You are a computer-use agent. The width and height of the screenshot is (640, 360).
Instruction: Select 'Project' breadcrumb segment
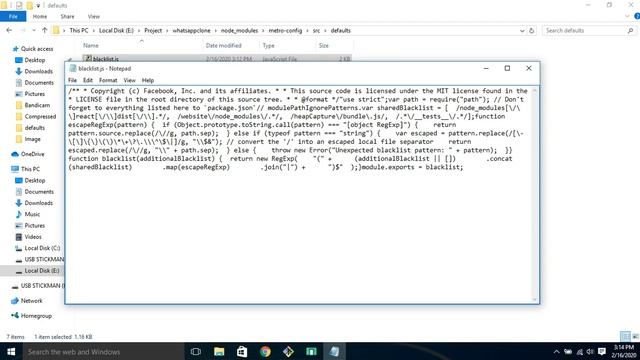[x=153, y=31]
